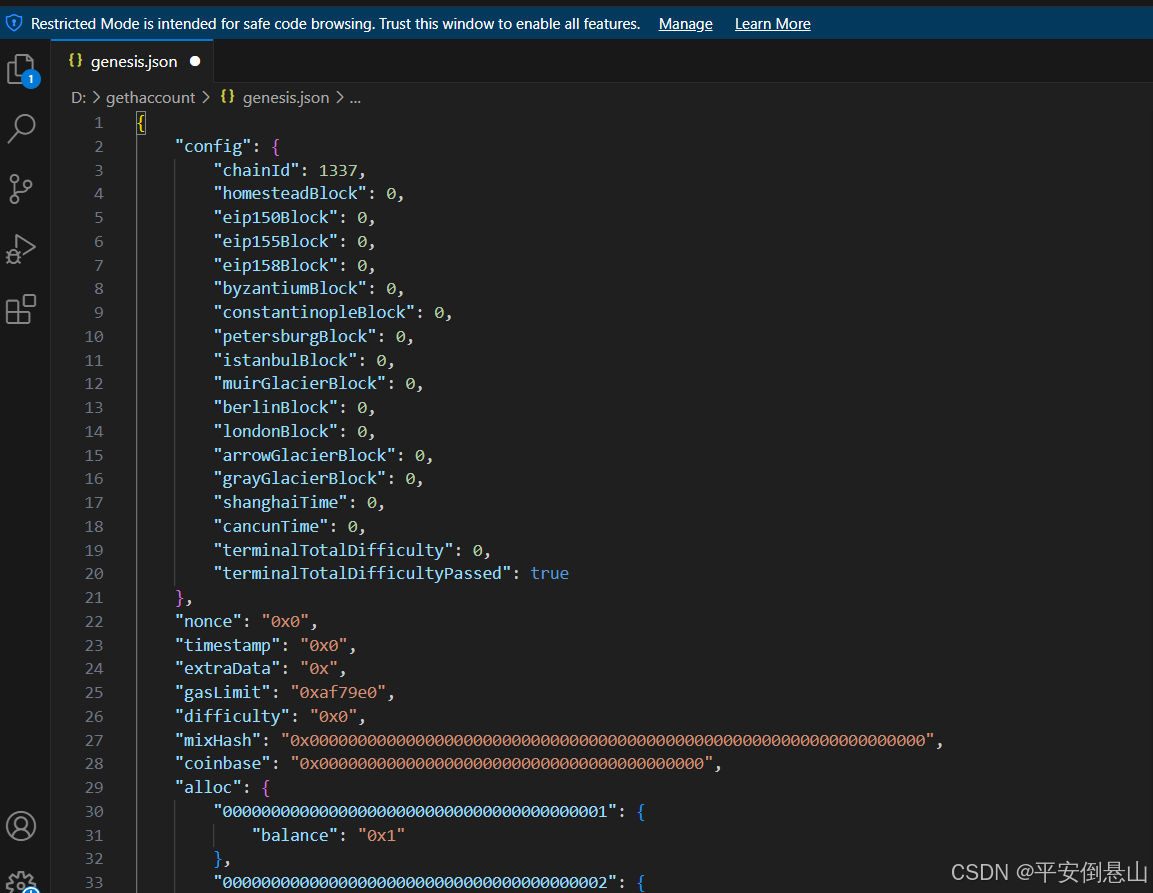Click line number 21 in the gutter
This screenshot has height=893, width=1153.
click(94, 597)
